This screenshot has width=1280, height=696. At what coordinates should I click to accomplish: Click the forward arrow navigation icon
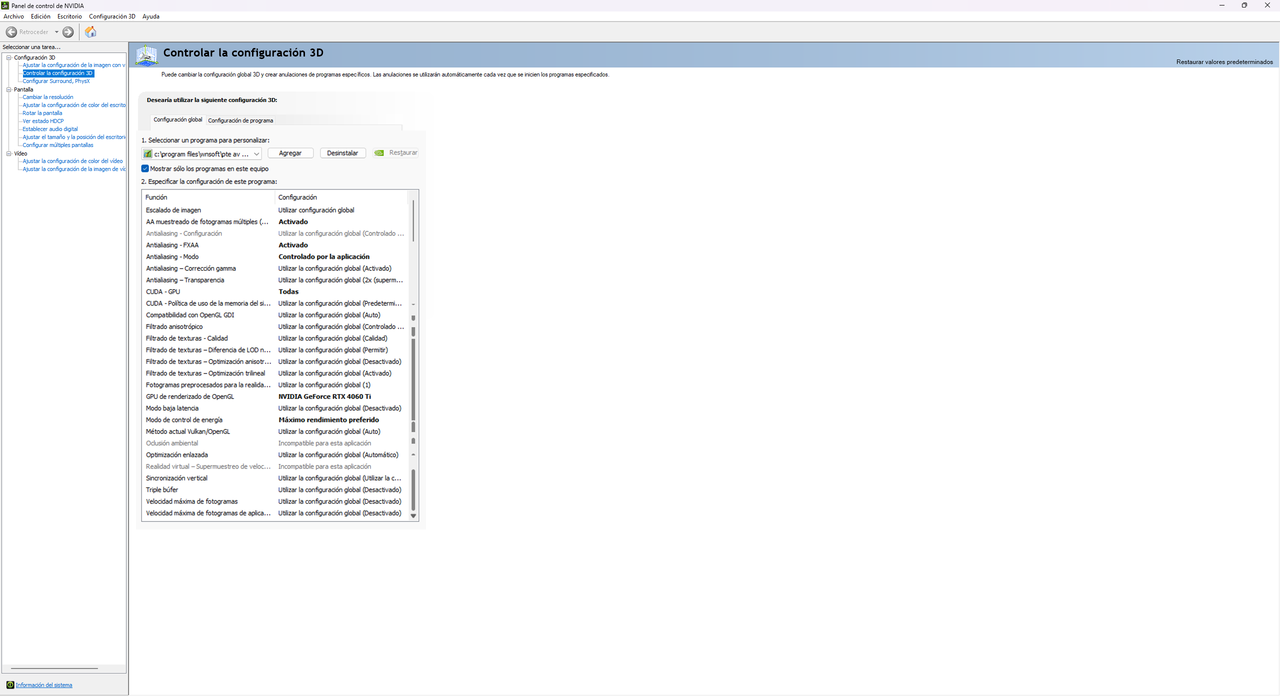point(68,32)
